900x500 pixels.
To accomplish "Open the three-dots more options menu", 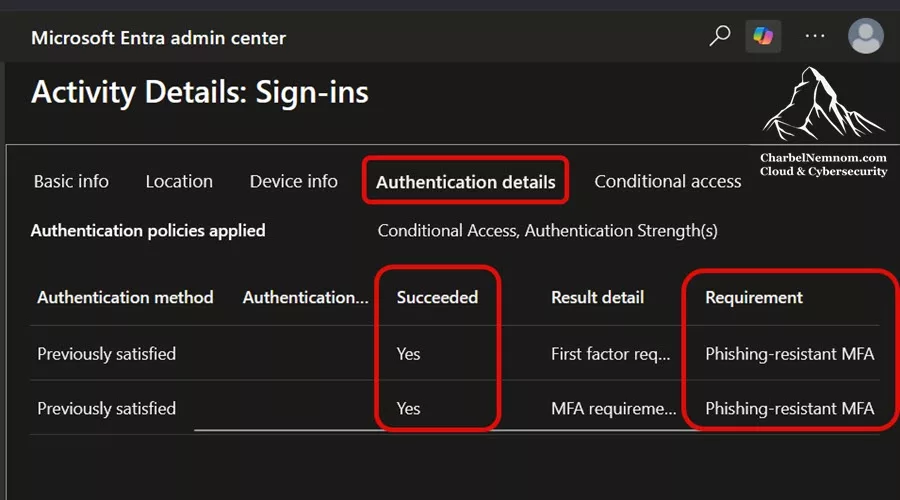I will 814,36.
